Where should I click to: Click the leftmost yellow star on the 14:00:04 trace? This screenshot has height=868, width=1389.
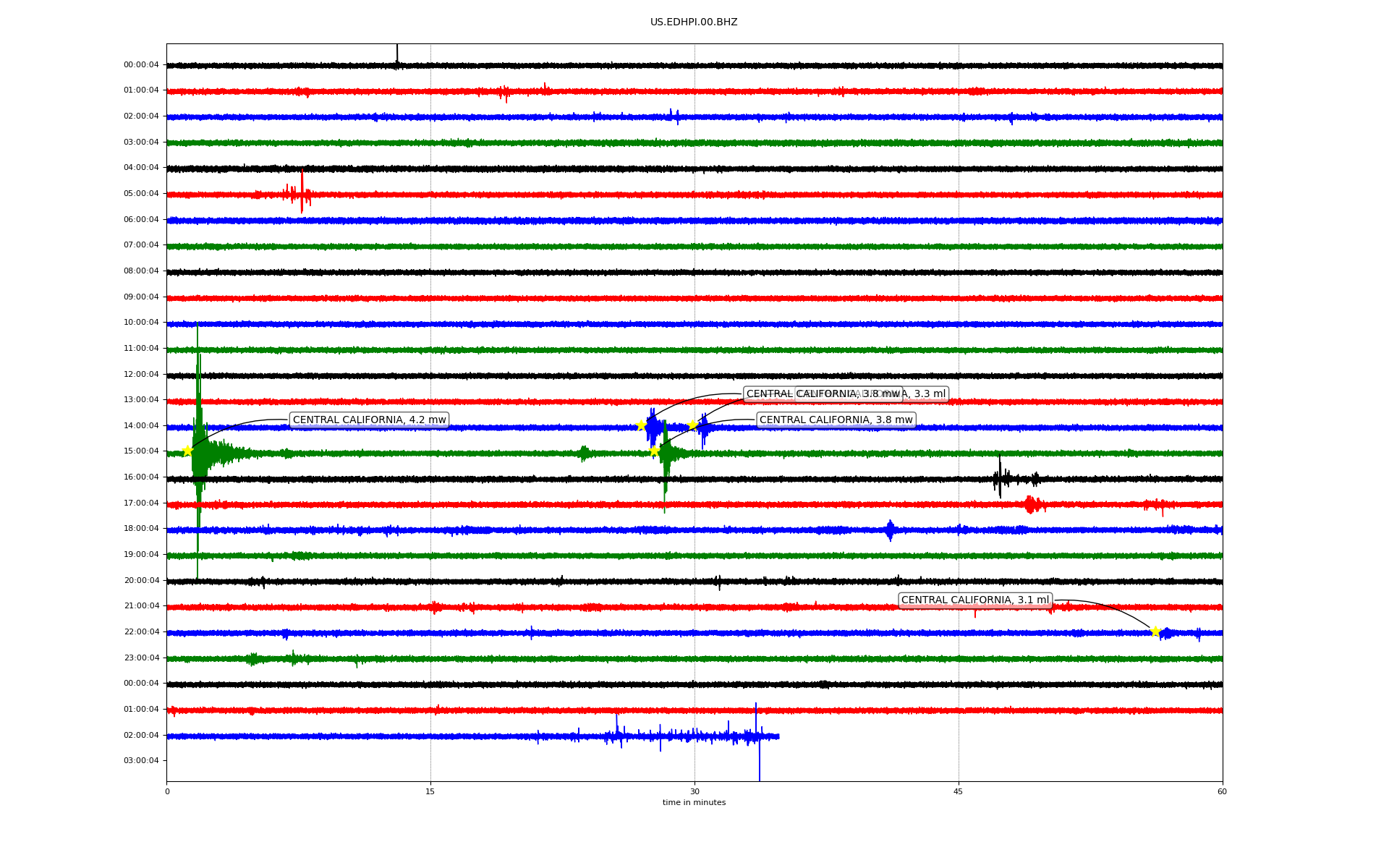point(641,425)
